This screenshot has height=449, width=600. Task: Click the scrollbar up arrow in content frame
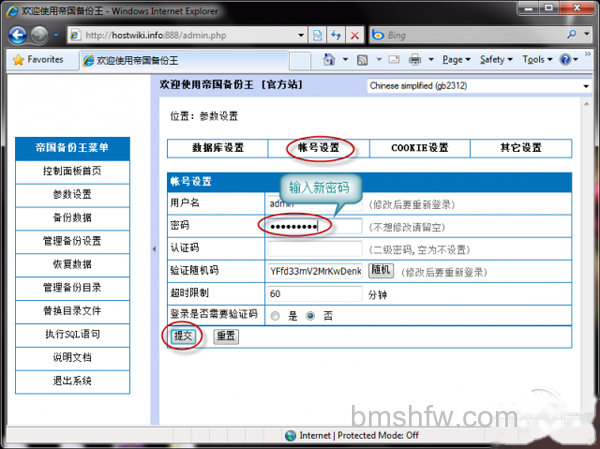click(586, 104)
